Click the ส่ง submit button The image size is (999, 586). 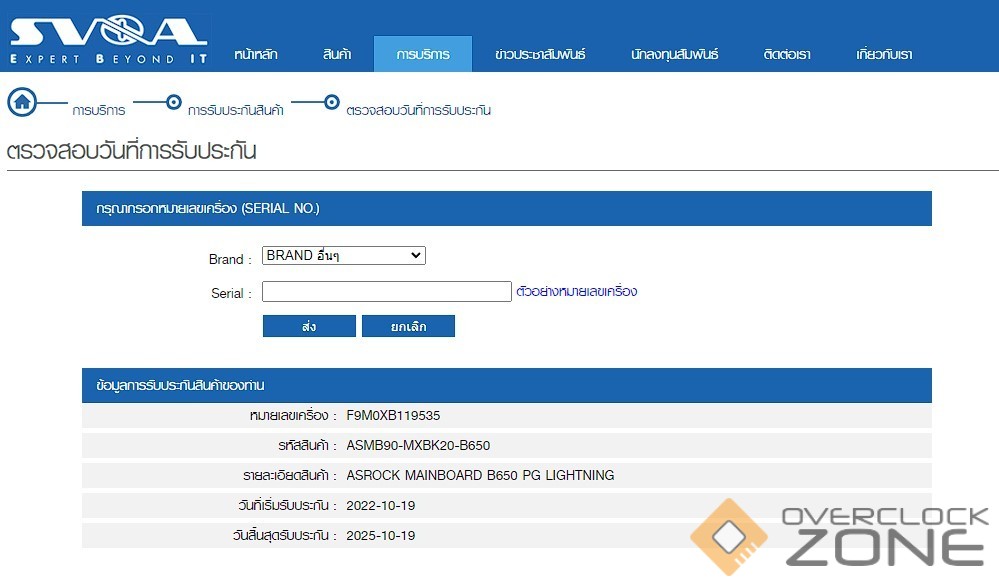tap(309, 326)
